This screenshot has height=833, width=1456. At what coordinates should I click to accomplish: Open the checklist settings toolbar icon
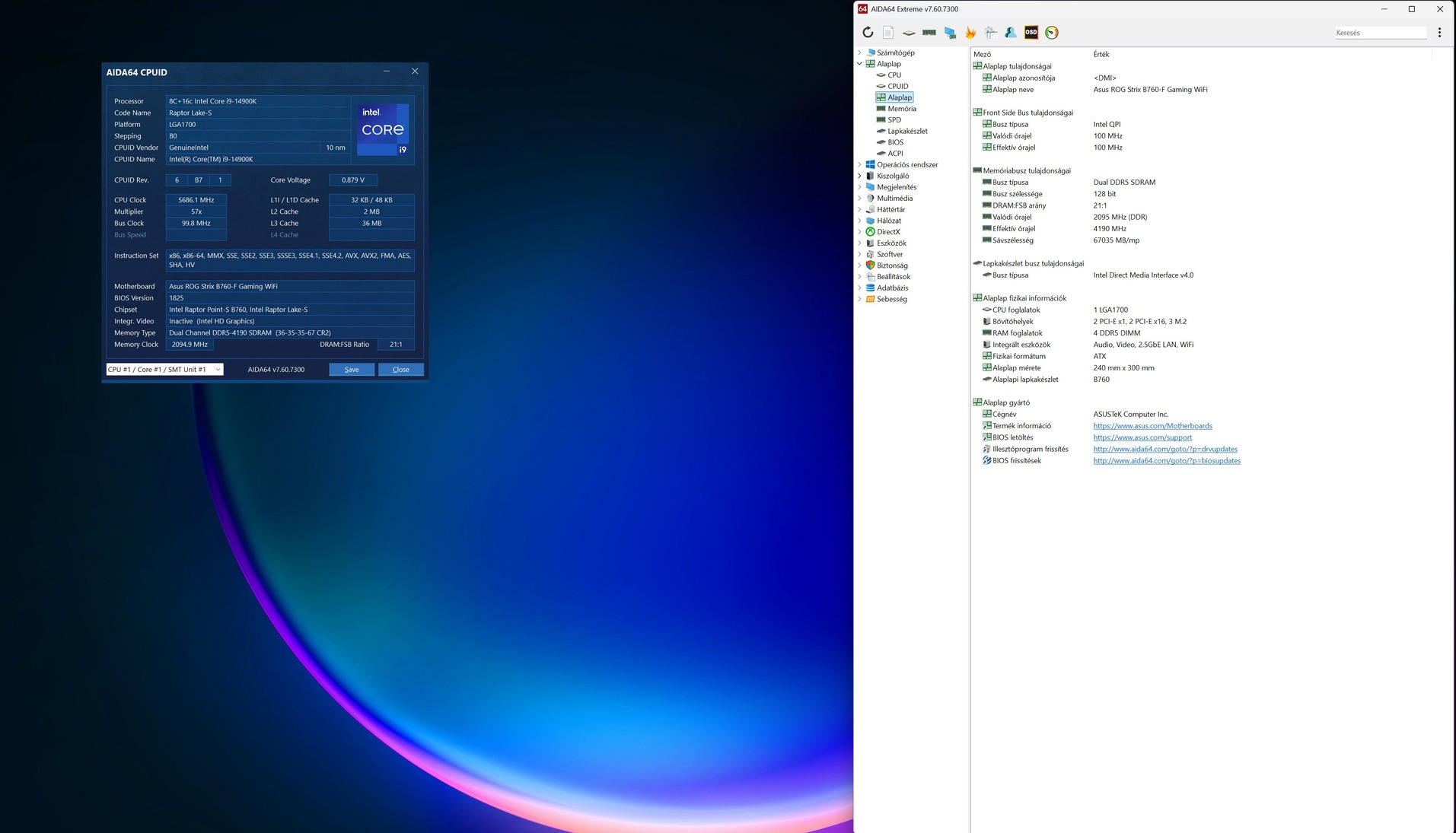click(991, 33)
